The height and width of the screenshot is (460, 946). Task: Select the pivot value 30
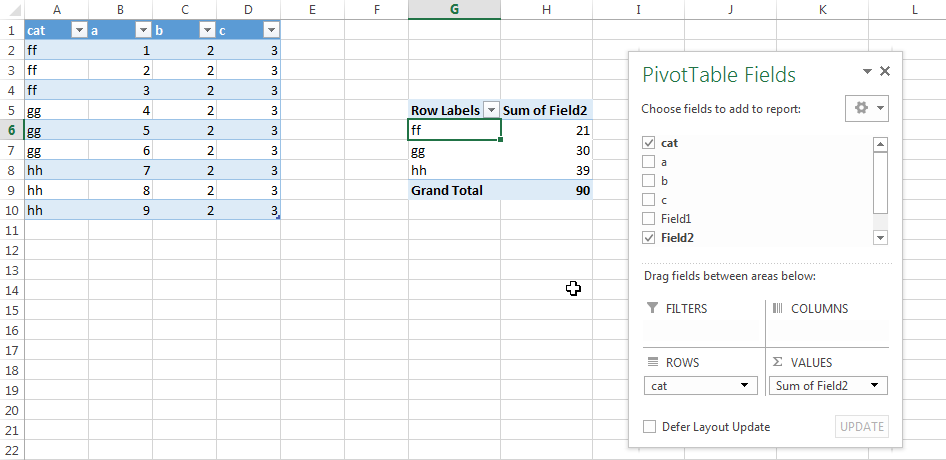click(x=547, y=150)
